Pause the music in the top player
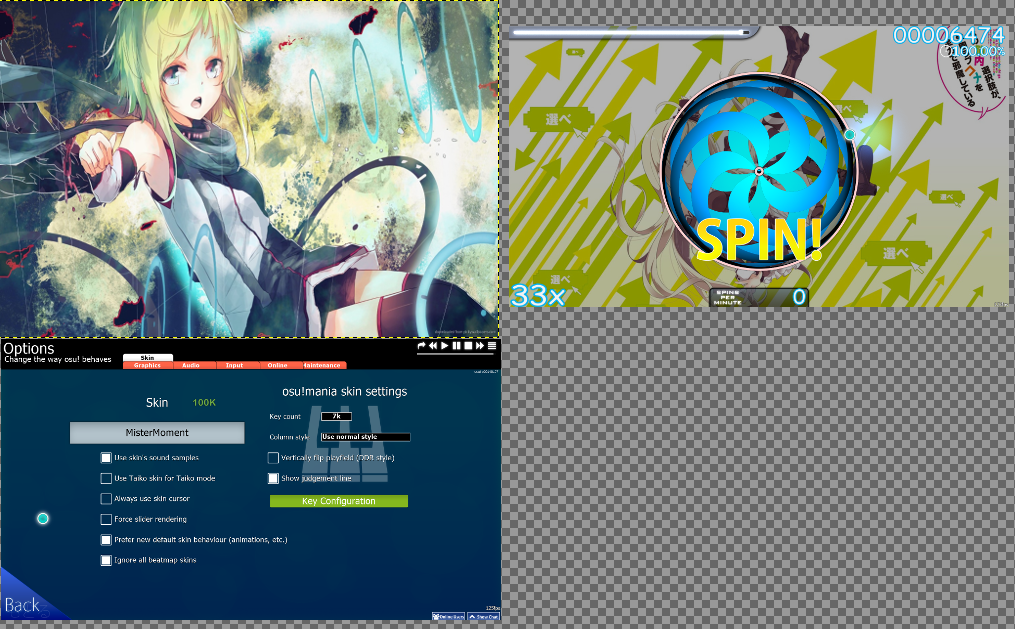1015x629 pixels. (x=456, y=346)
